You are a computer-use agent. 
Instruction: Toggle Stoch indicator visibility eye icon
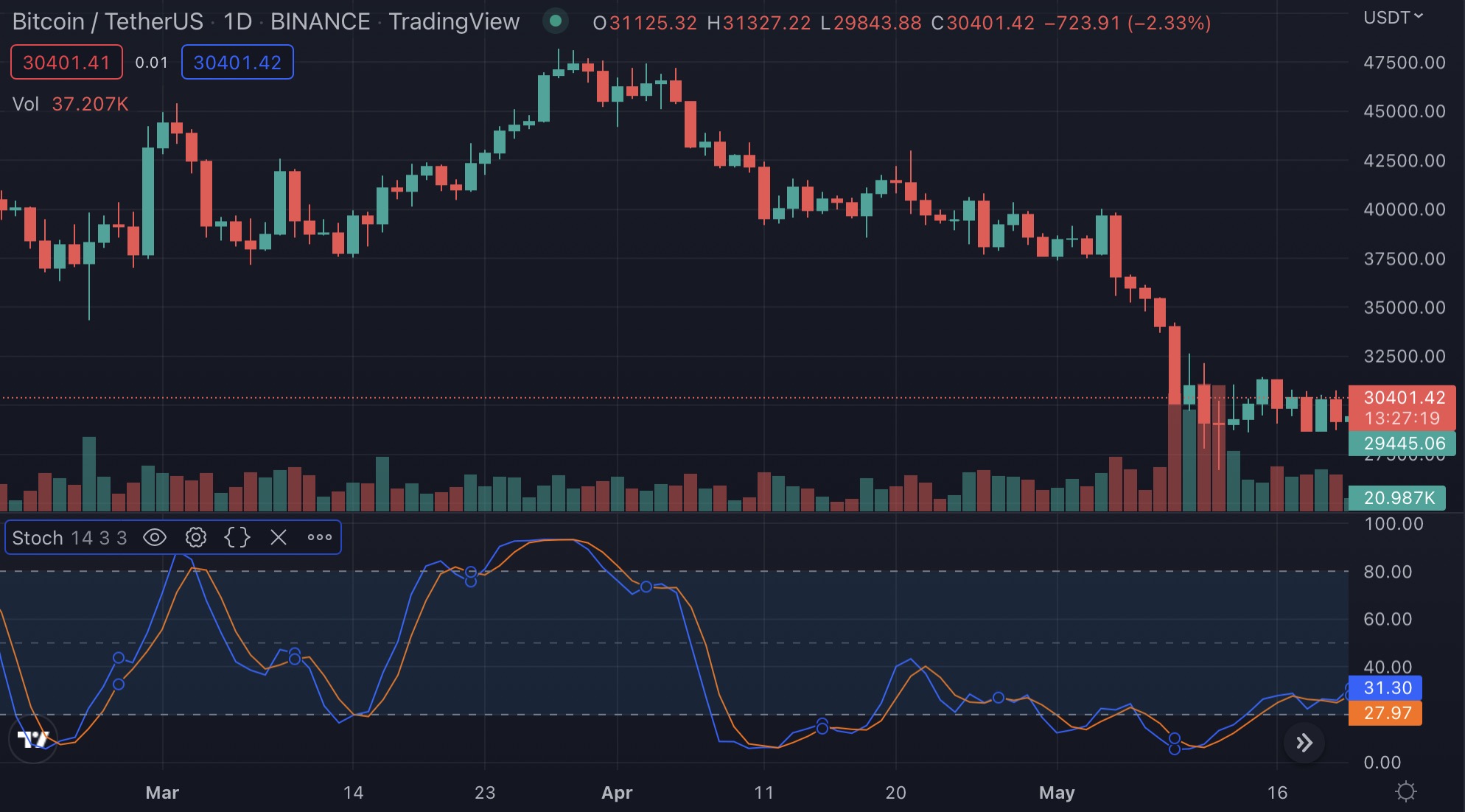pos(154,537)
